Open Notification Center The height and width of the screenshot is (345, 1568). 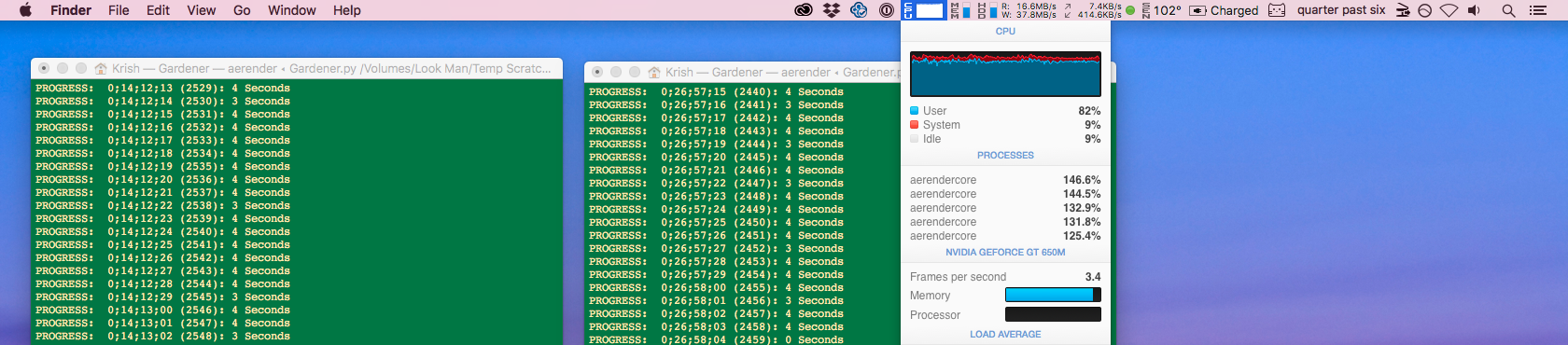(1538, 10)
